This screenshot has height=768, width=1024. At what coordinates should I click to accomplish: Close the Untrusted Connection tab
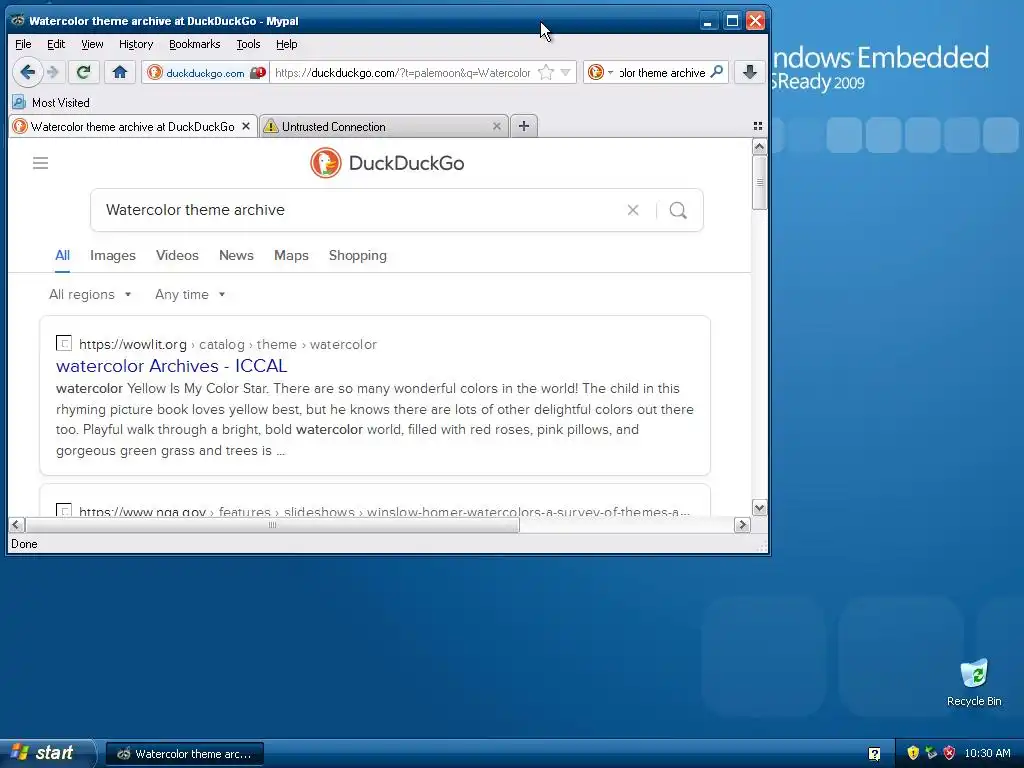[496, 126]
